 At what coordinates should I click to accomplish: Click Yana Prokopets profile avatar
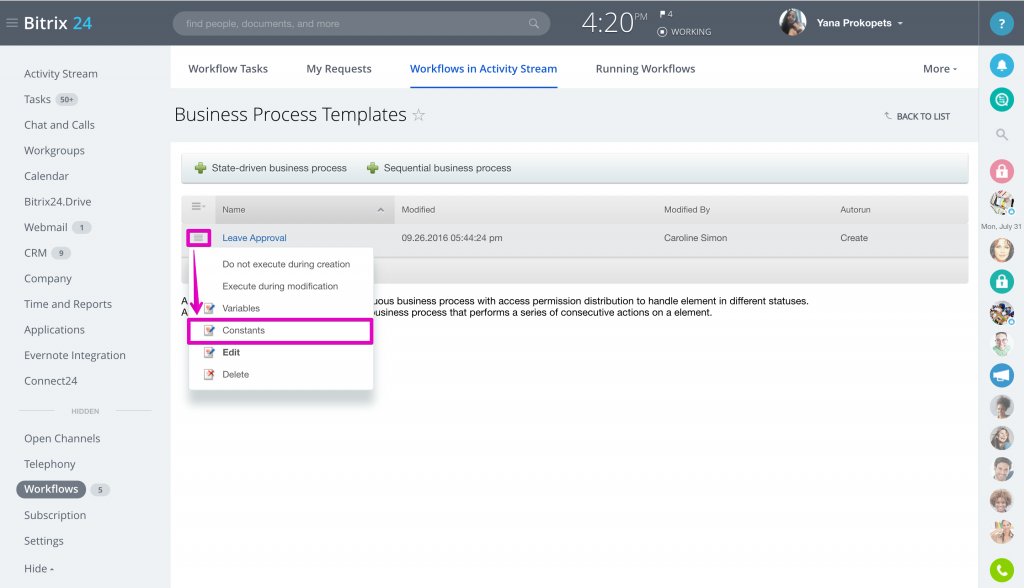coord(792,22)
